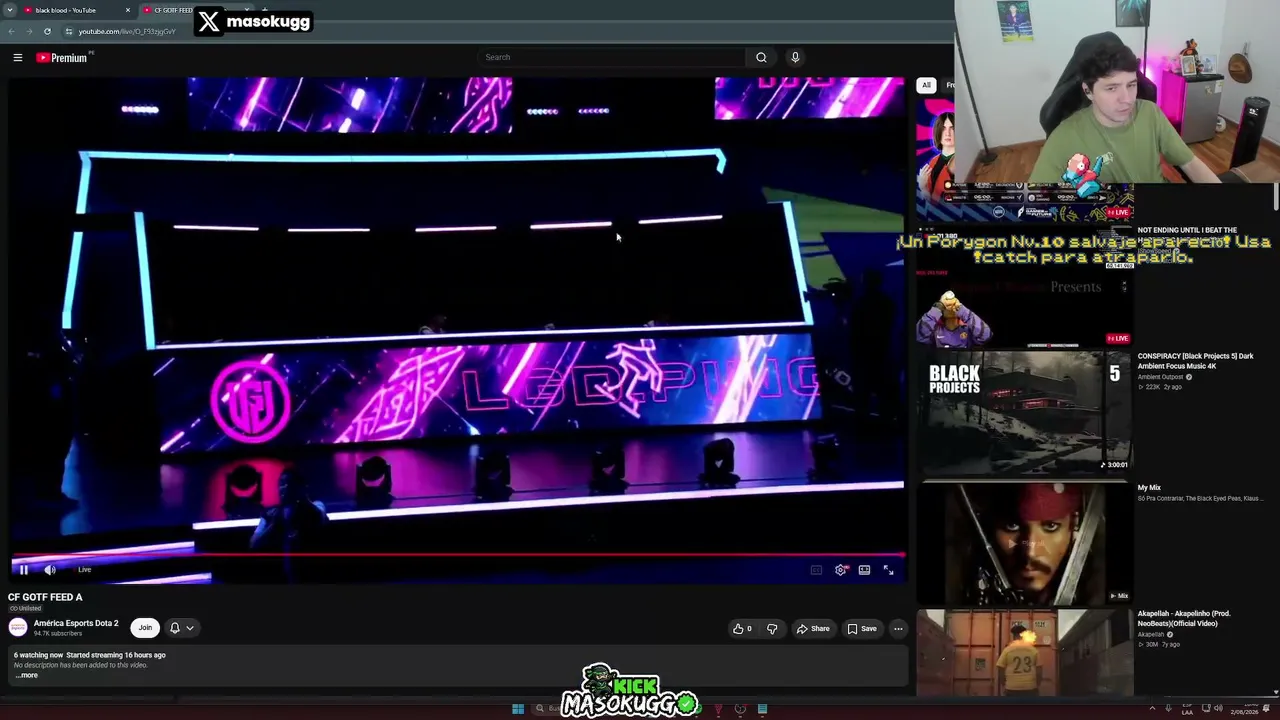Image resolution: width=1280 pixels, height=720 pixels.
Task: Share the current video
Action: 813,629
